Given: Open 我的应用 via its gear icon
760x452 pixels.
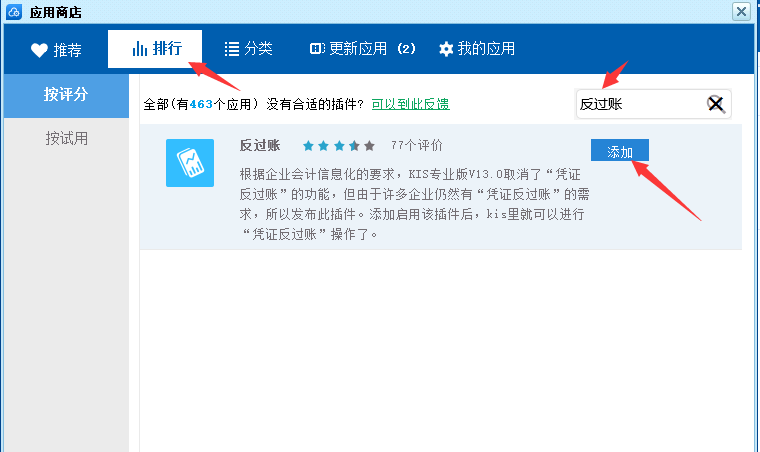Looking at the screenshot, I should tap(446, 49).
